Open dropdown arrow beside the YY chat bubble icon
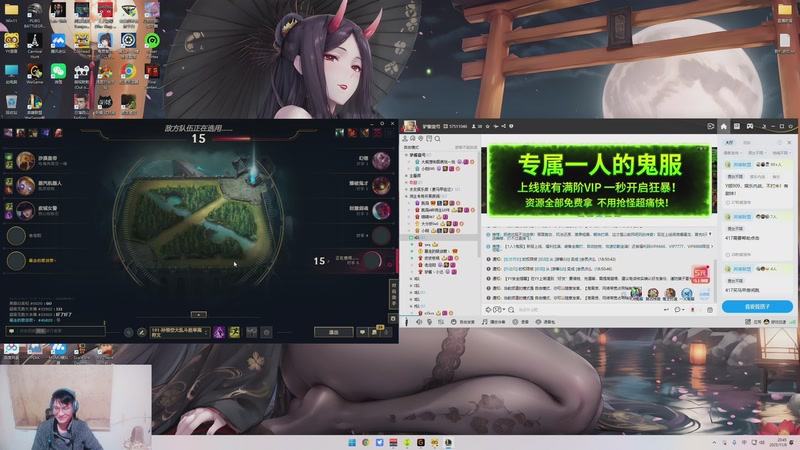Viewport: 800px width, 450px height. point(684,310)
